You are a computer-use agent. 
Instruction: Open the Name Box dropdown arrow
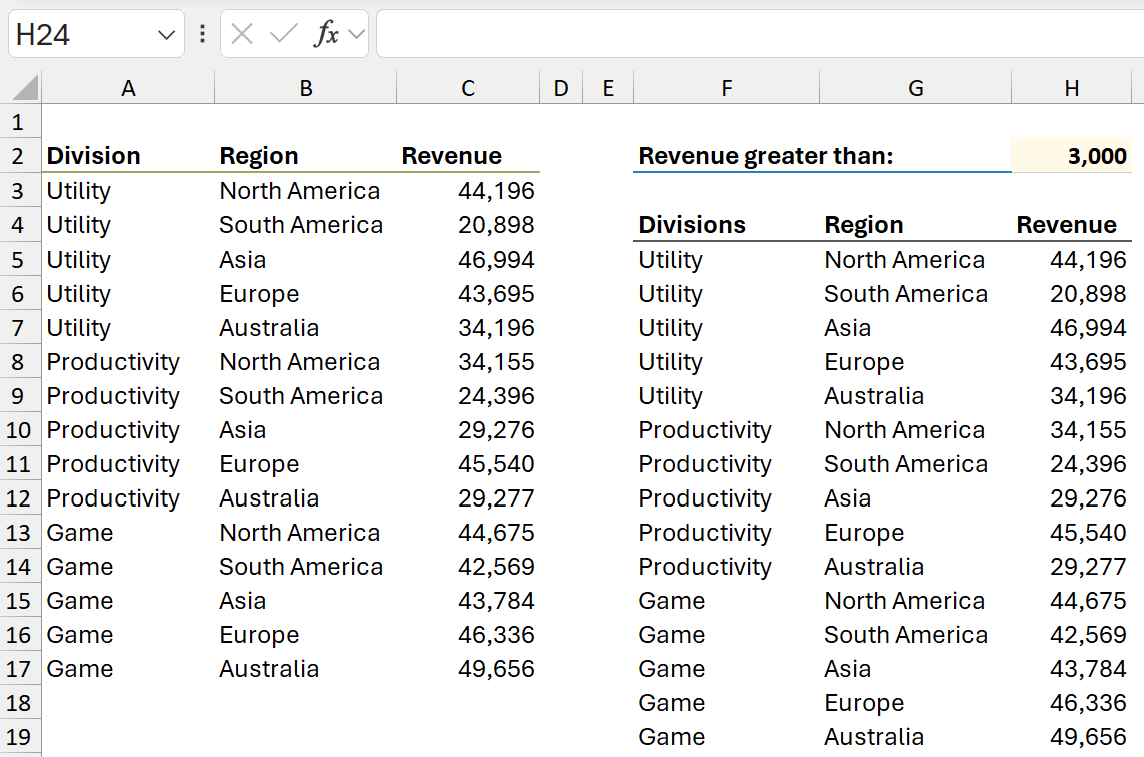(166, 35)
